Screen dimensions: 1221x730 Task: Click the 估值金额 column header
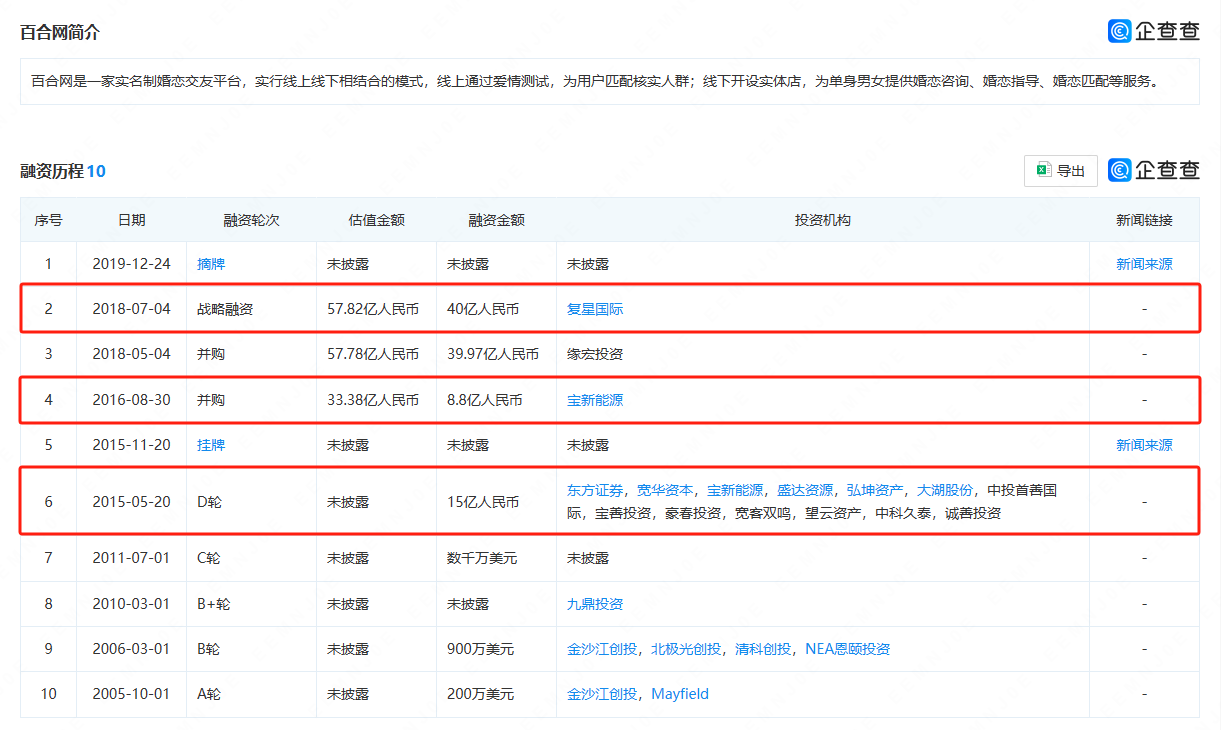coord(376,220)
